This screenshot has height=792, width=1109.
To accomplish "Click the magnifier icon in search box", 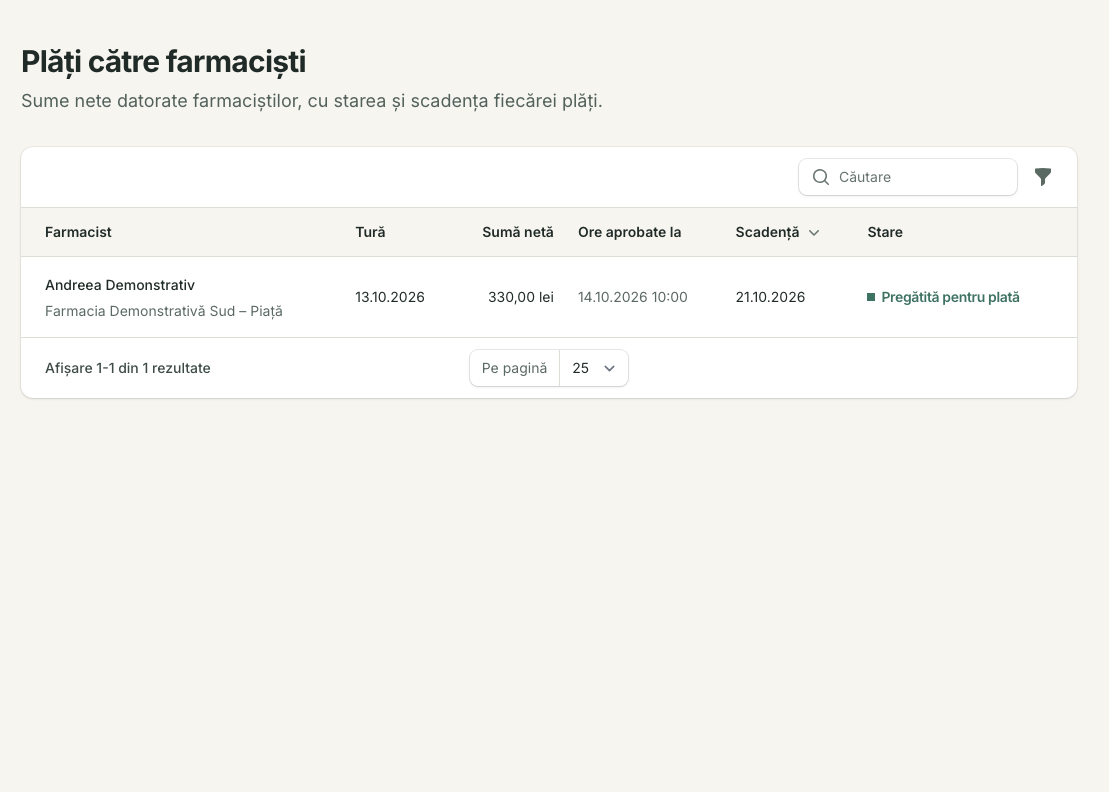I will 820,177.
